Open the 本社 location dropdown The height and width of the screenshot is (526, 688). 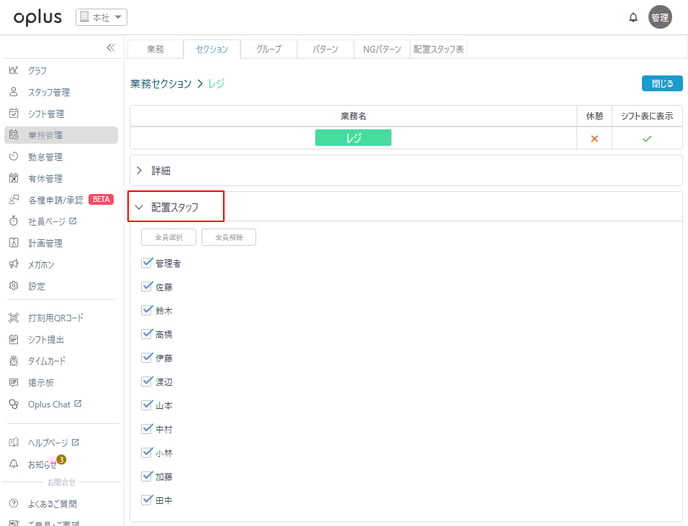coord(102,17)
